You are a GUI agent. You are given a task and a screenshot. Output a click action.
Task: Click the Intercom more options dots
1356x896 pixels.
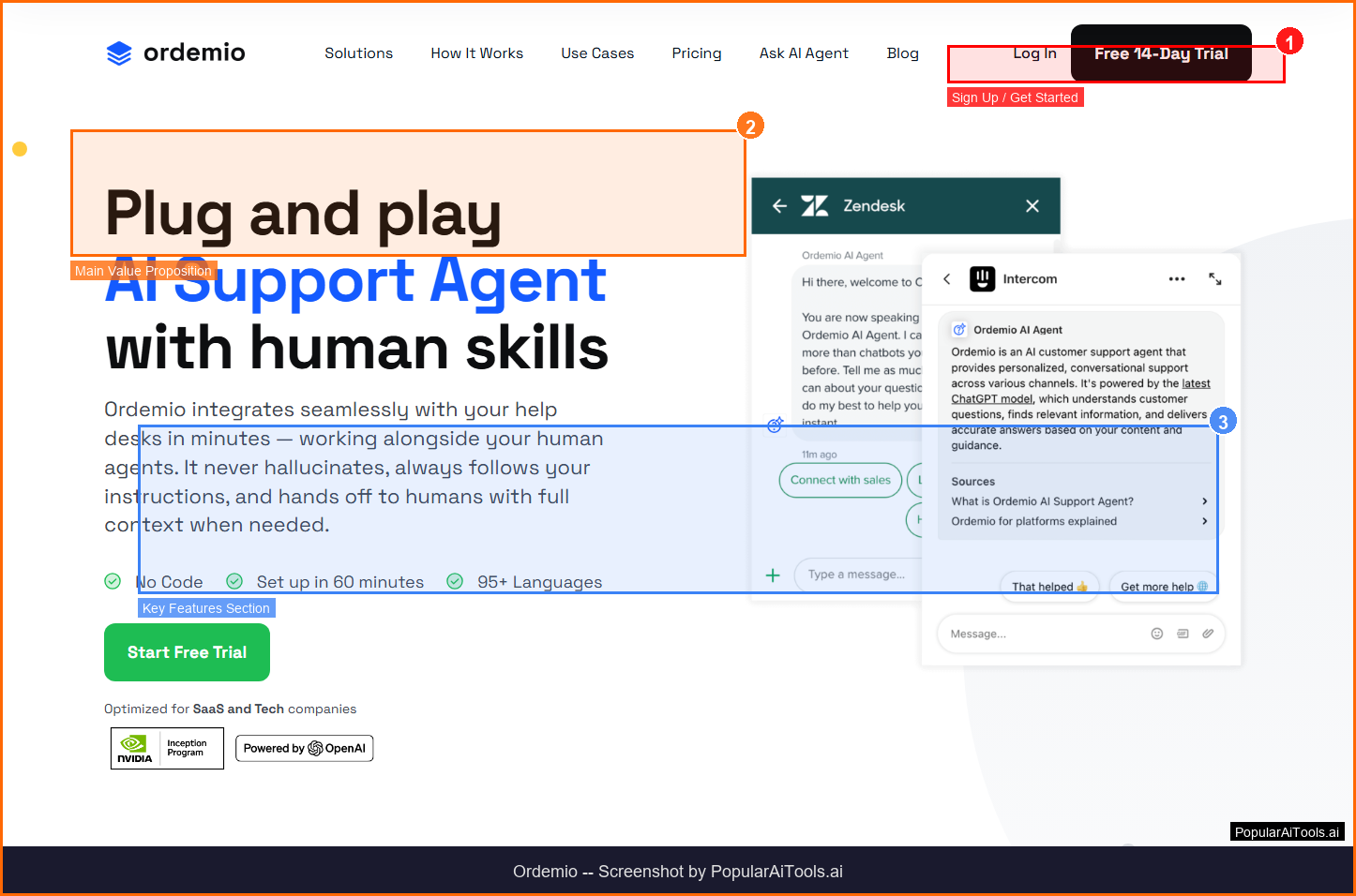(x=1176, y=279)
